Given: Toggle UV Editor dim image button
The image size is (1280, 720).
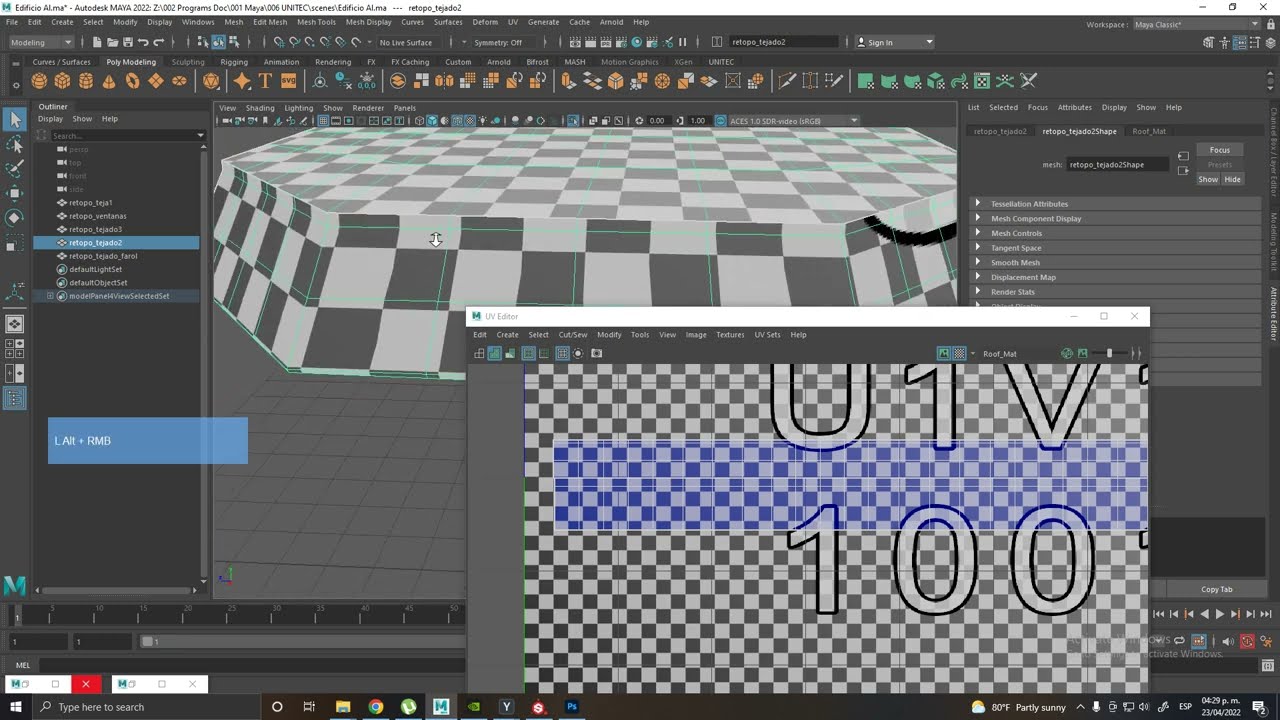Looking at the screenshot, I should click(x=1082, y=353).
